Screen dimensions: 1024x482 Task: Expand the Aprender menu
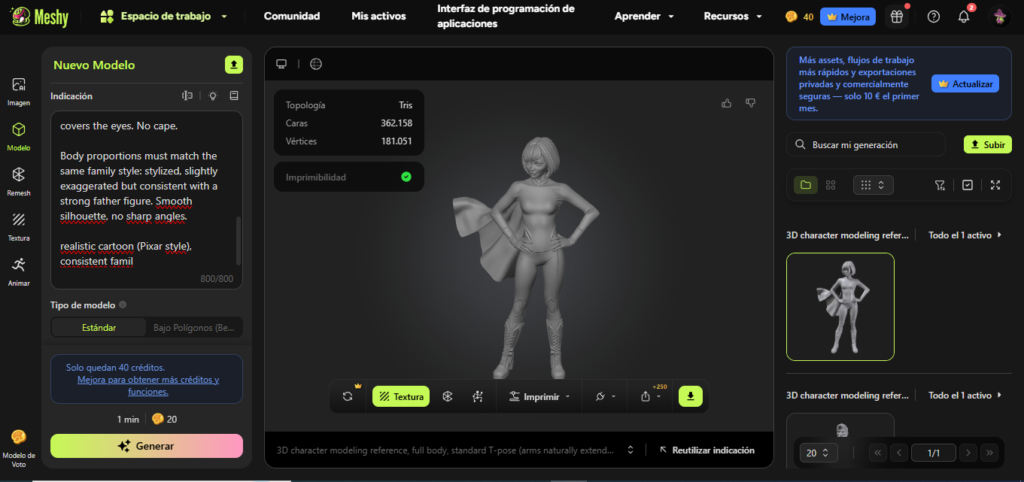tap(644, 16)
